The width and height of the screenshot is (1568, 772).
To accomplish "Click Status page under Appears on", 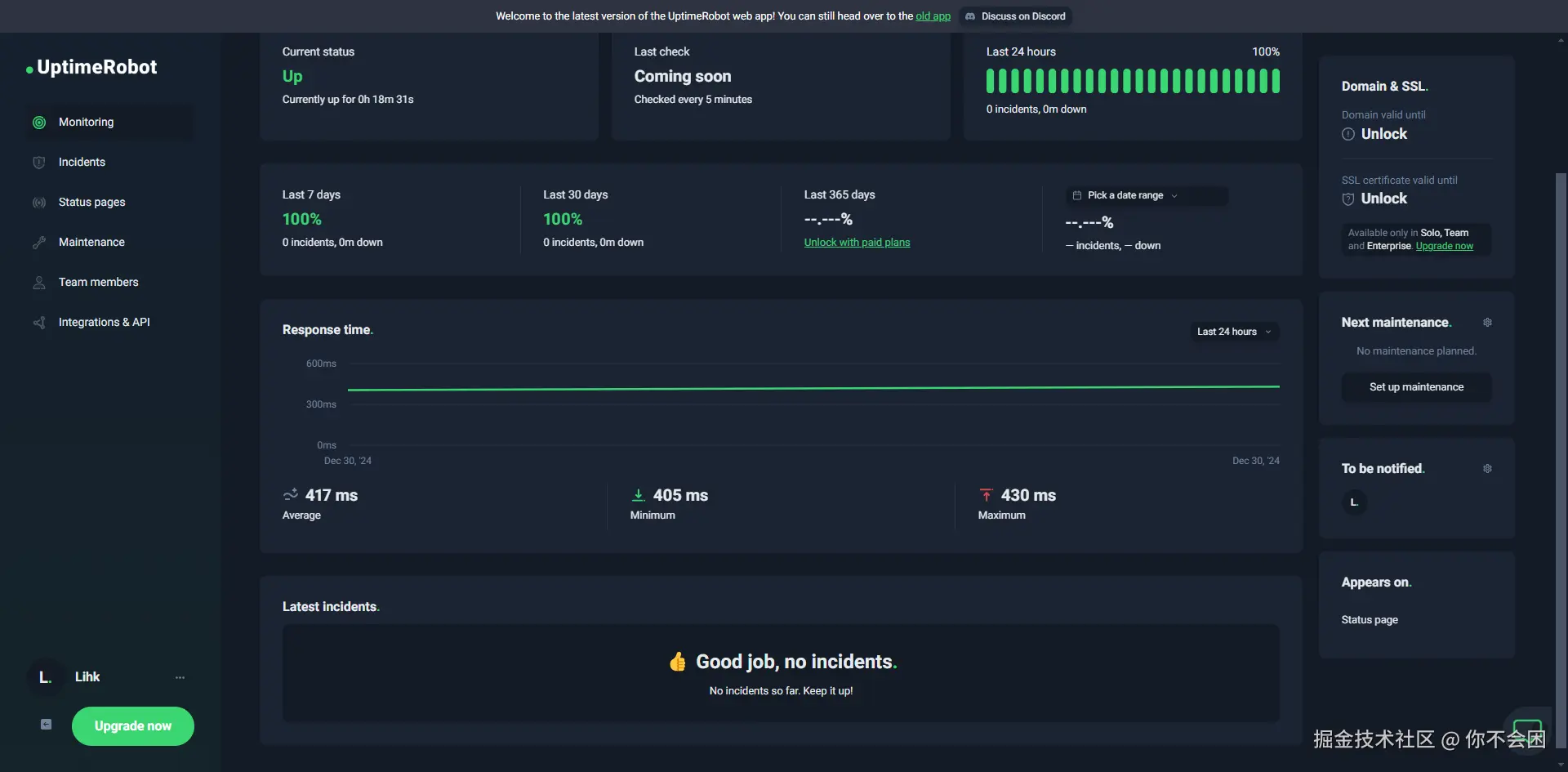I will tap(1370, 620).
